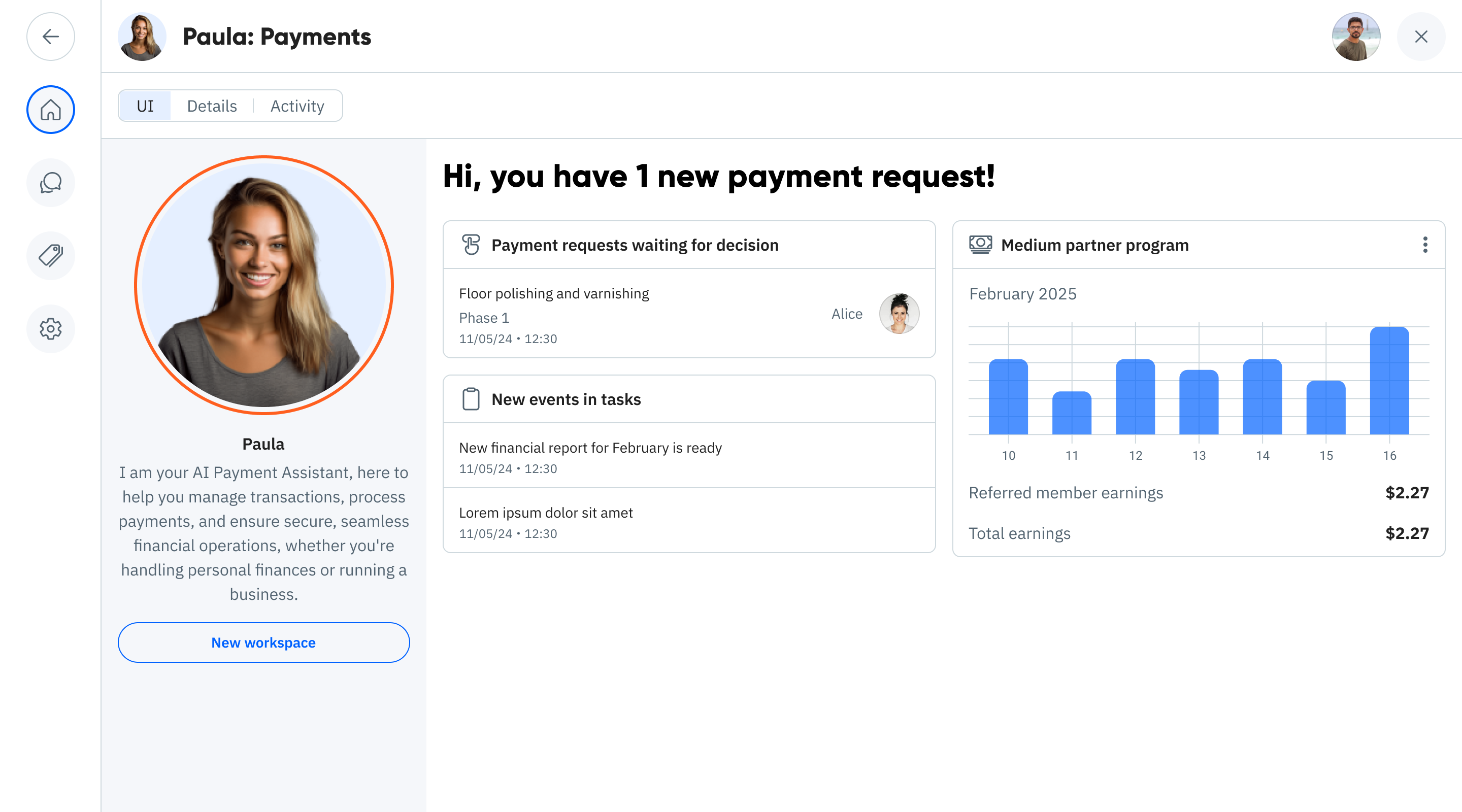Image resolution: width=1462 pixels, height=812 pixels.
Task: Open the price tag sidebar icon
Action: 51,256
